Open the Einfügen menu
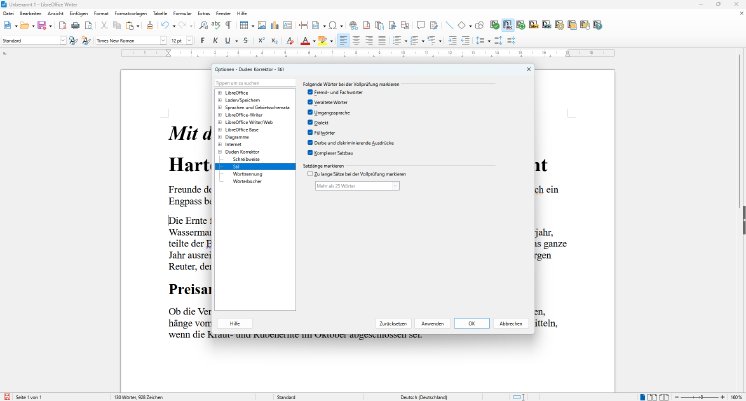746x401 pixels. (x=79, y=13)
